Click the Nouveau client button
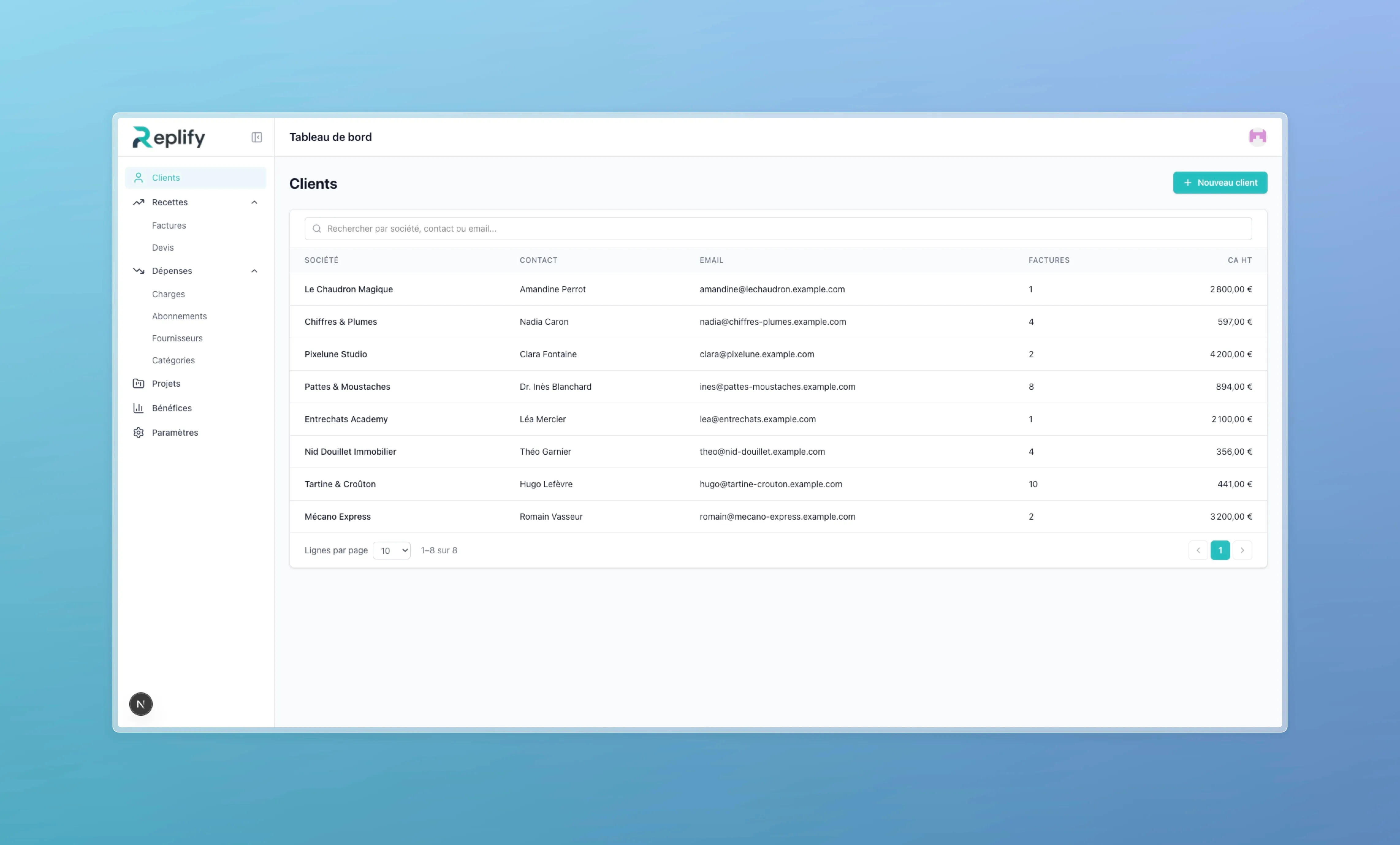This screenshot has height=845, width=1400. coord(1219,183)
